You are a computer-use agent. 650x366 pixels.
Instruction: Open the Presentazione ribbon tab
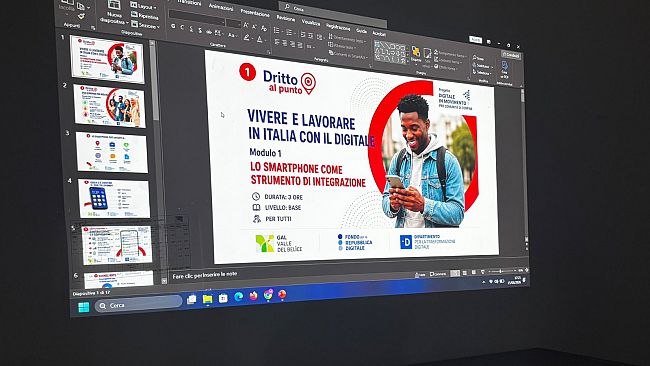point(254,12)
